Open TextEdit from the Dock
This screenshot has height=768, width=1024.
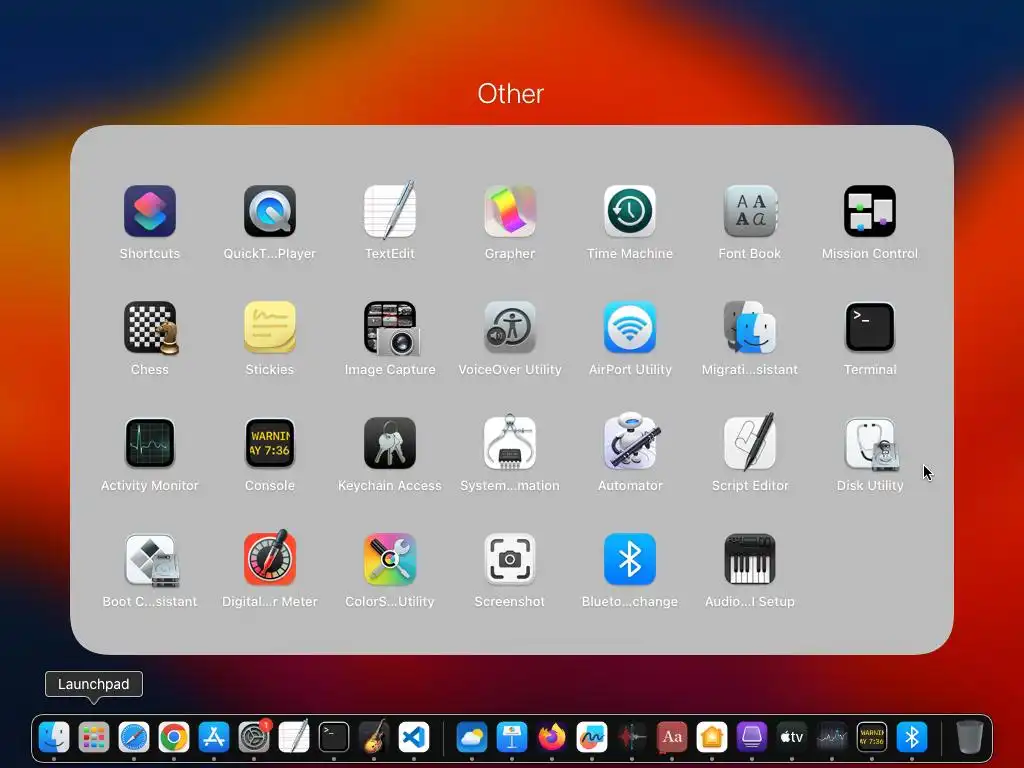tap(294, 738)
